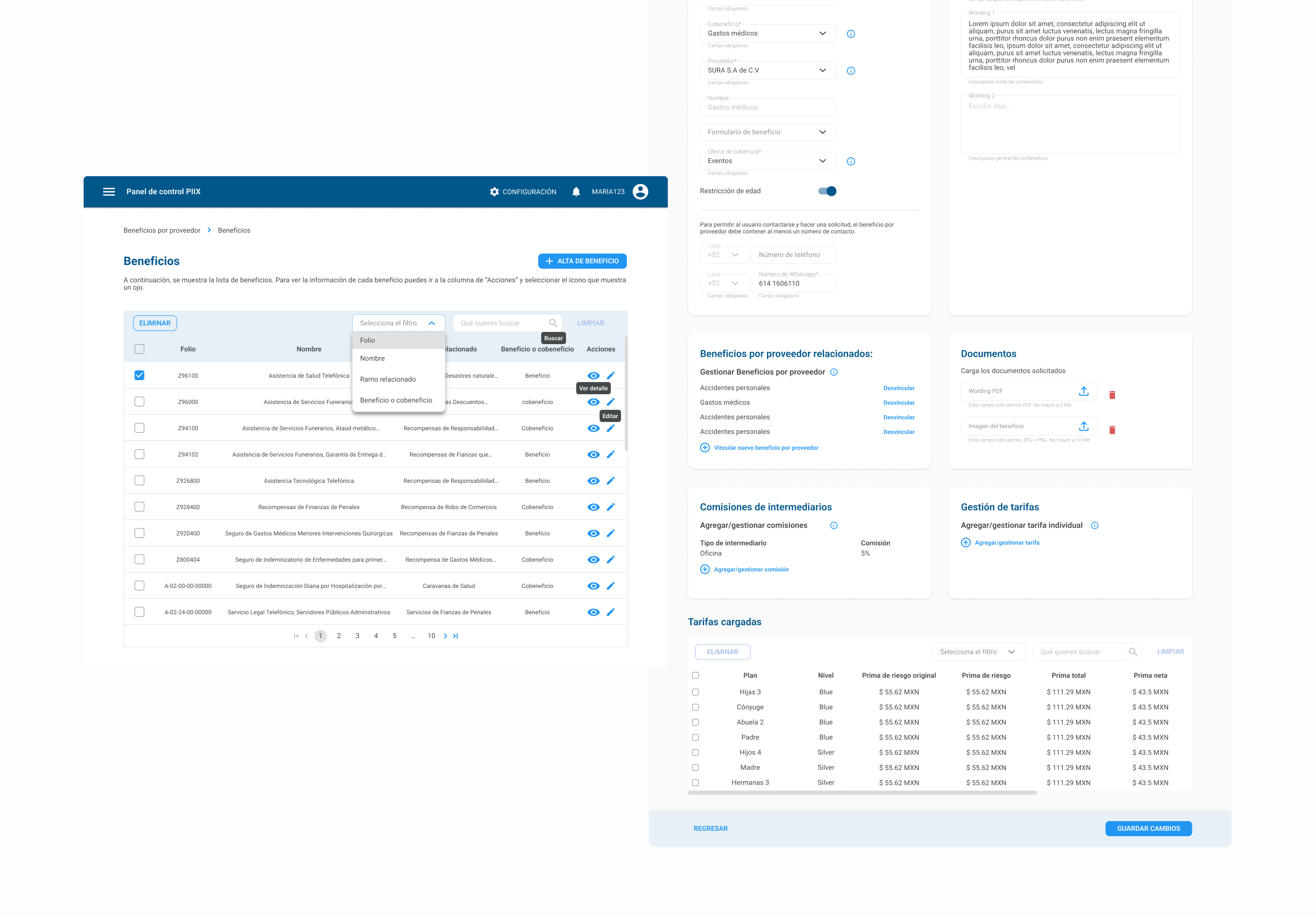Screen dimensions: 1316x916
Task: Click the Ver detalle eye icon for Z96100
Action: tap(593, 375)
